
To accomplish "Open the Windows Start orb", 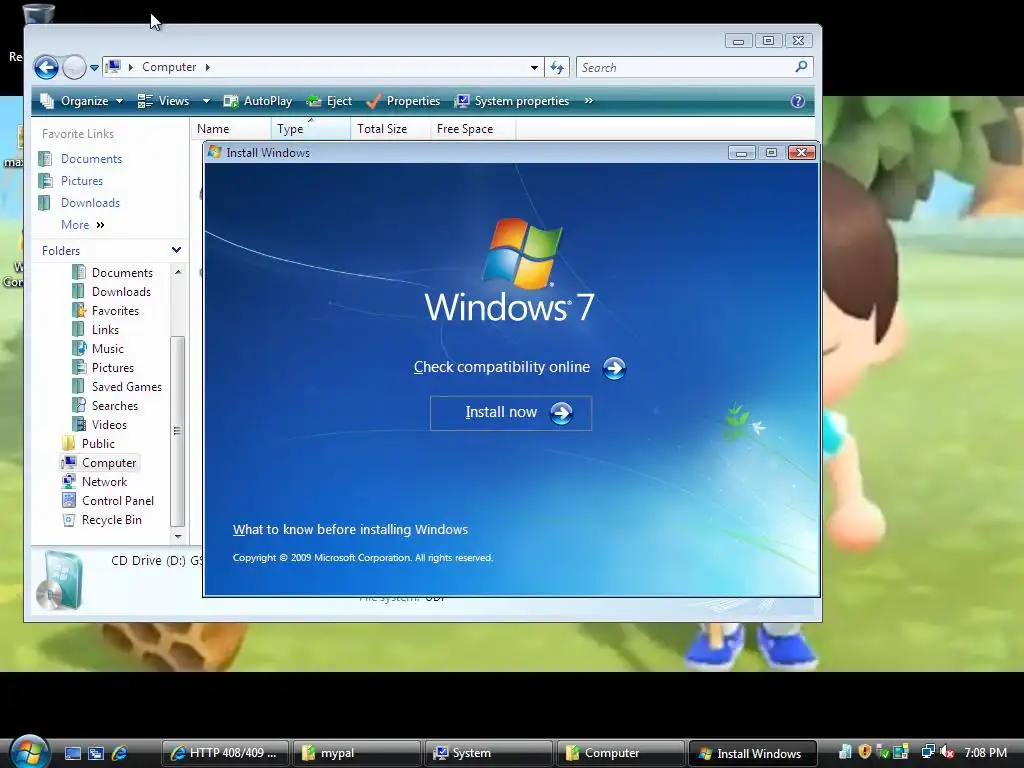I will [29, 752].
